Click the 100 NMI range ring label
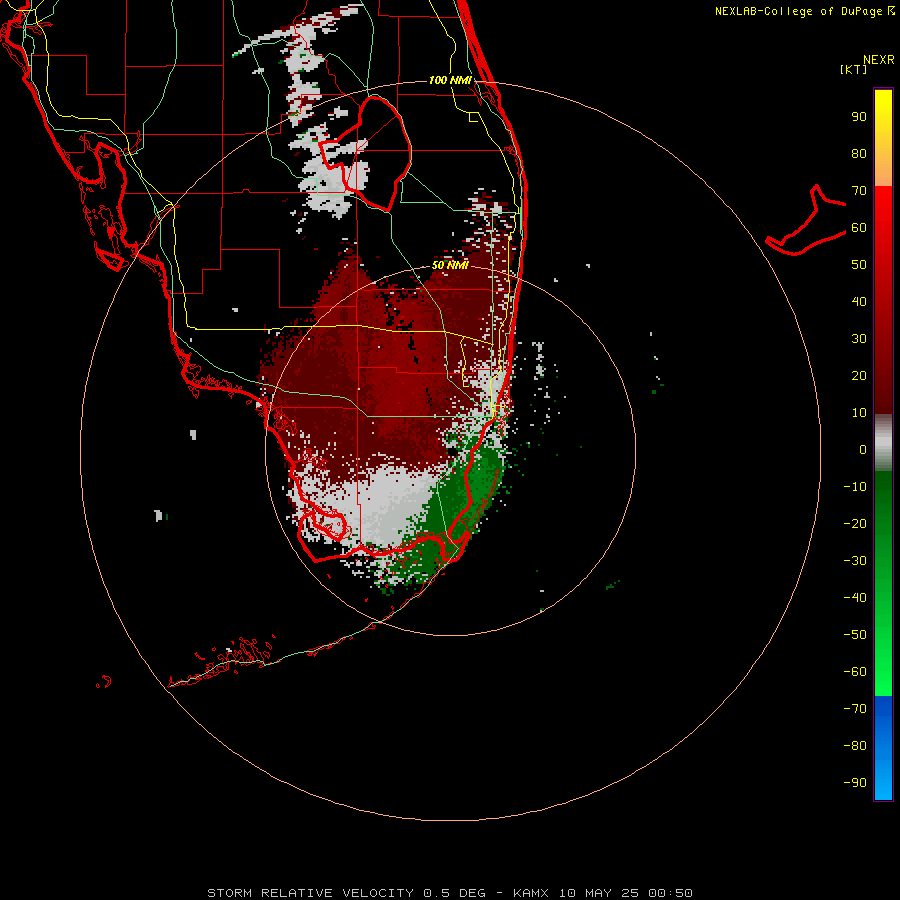The width and height of the screenshot is (900, 900). 450,80
